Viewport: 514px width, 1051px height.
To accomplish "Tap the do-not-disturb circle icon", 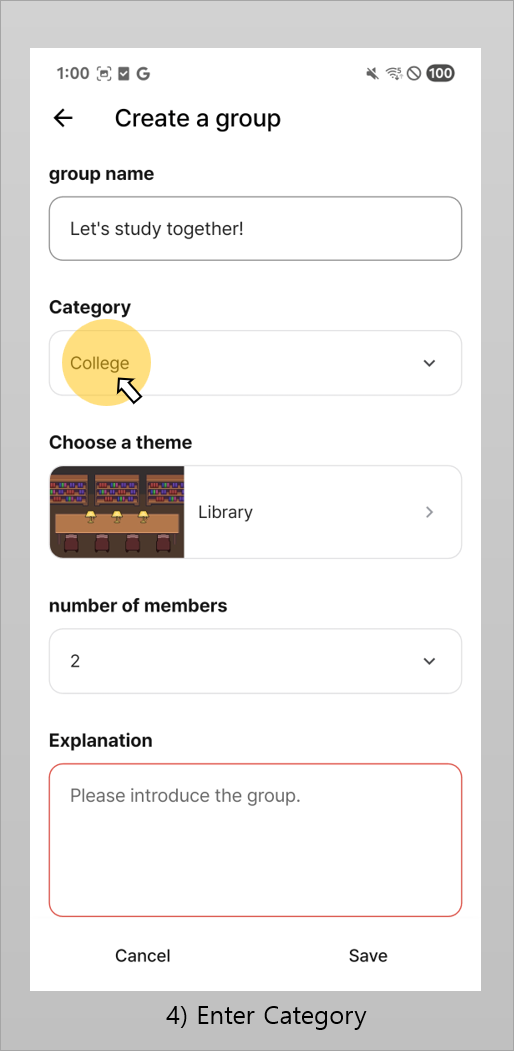I will coord(414,73).
